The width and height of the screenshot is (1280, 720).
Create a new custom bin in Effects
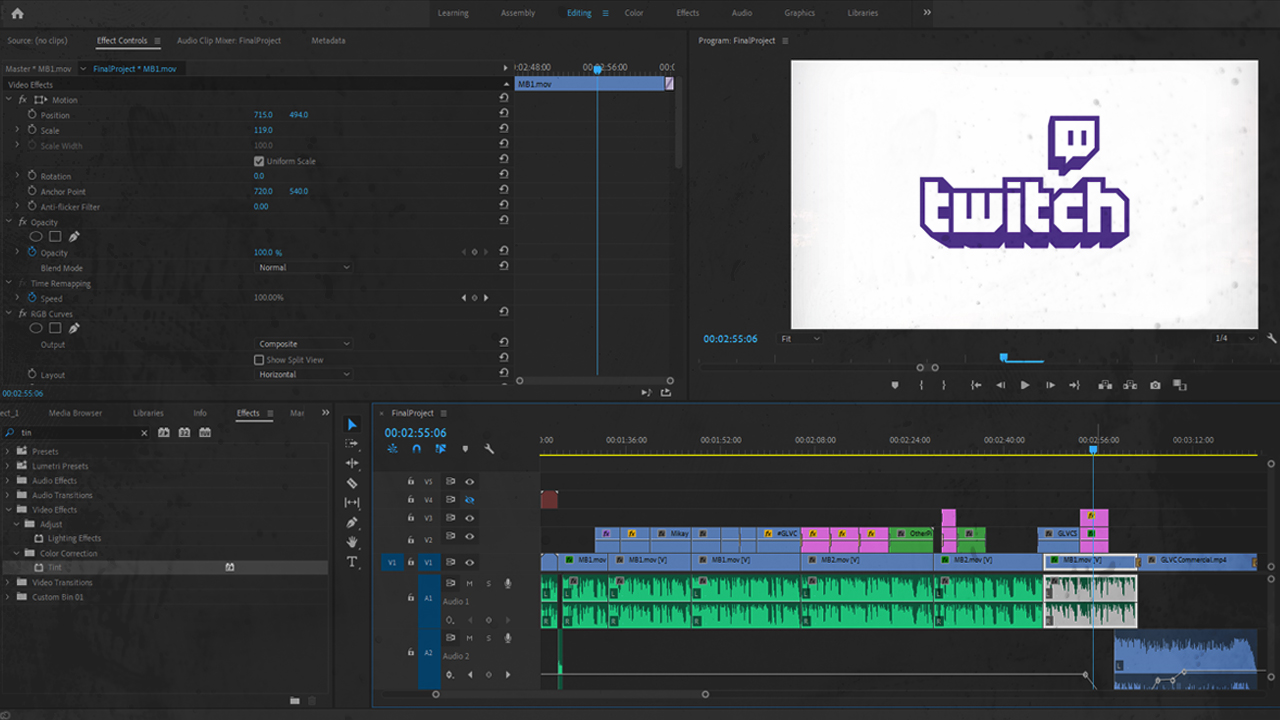click(294, 701)
